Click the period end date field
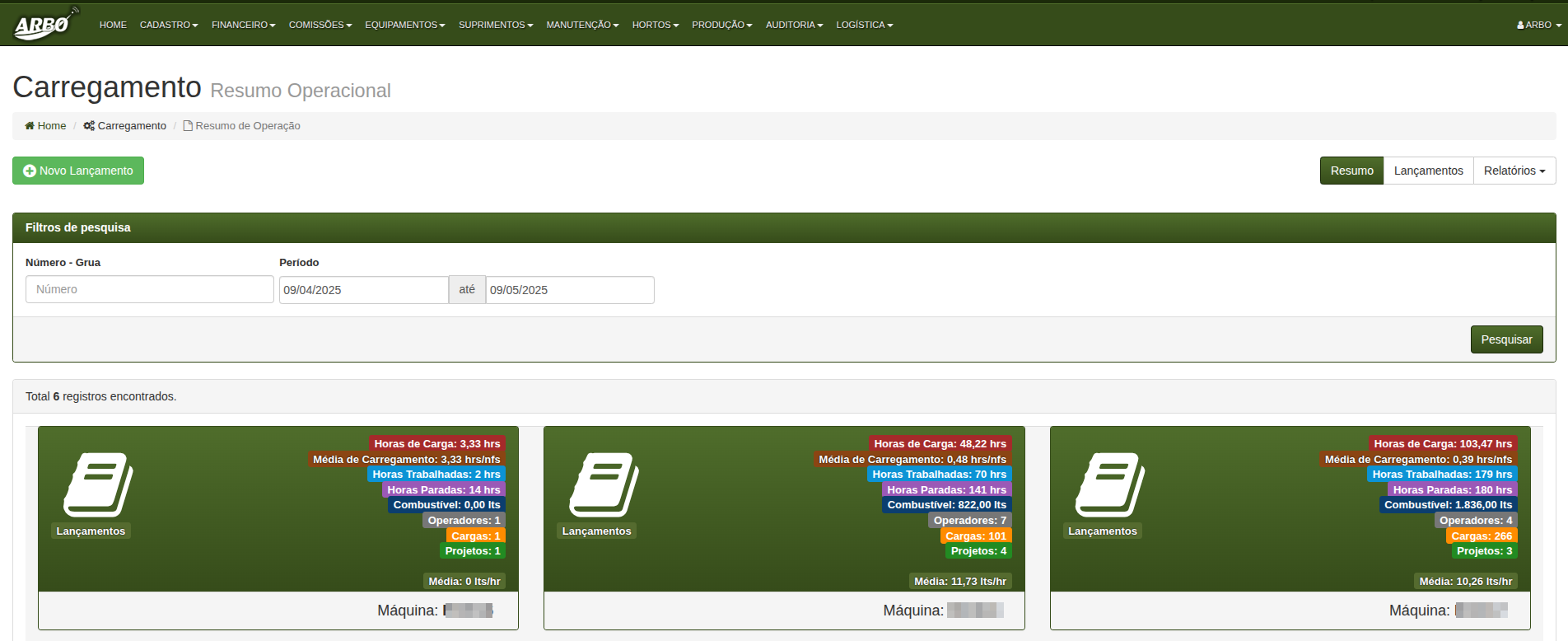Viewport: 1568px width, 641px height. tap(570, 290)
